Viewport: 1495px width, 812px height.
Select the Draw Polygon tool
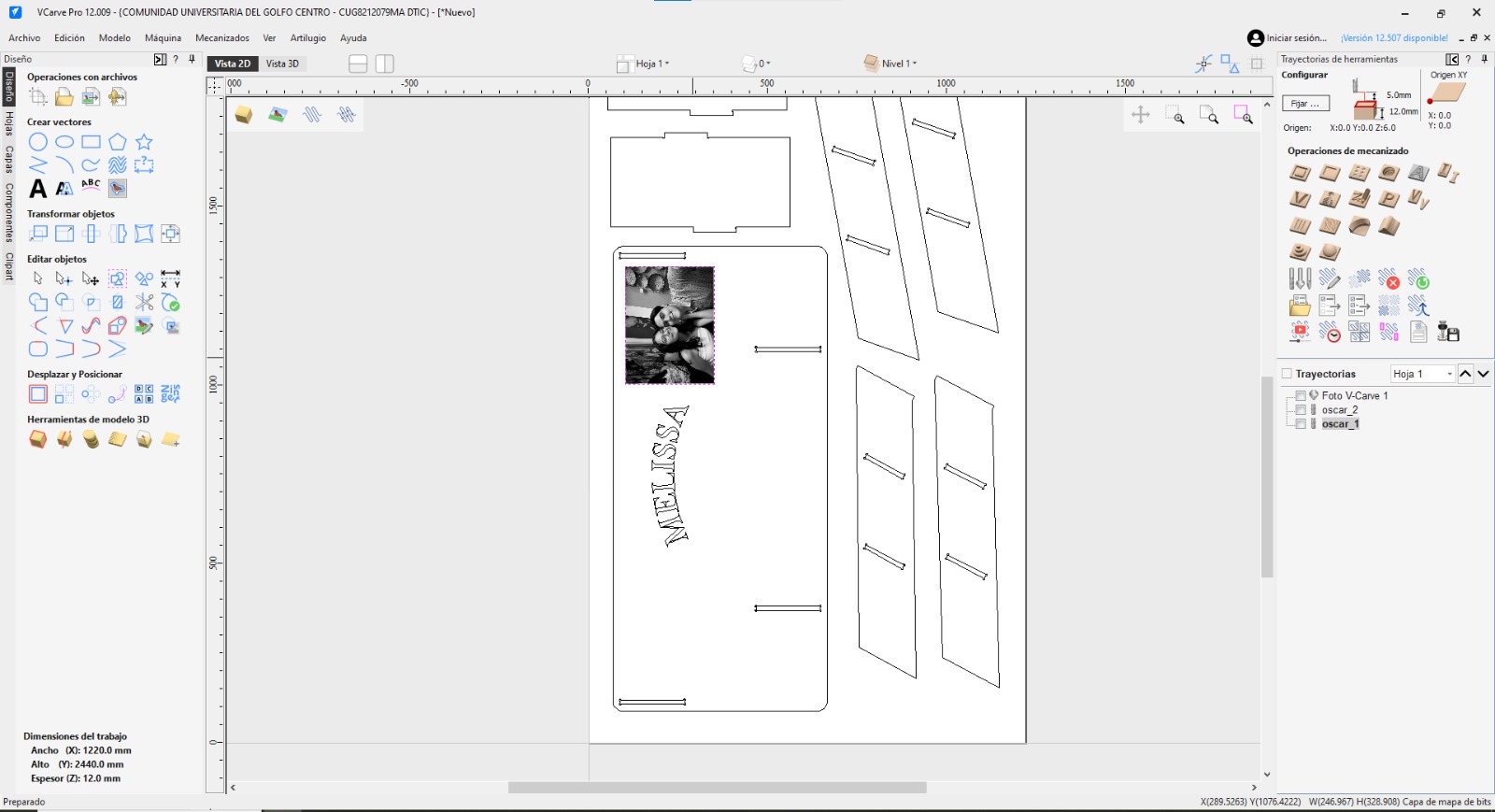tap(117, 142)
